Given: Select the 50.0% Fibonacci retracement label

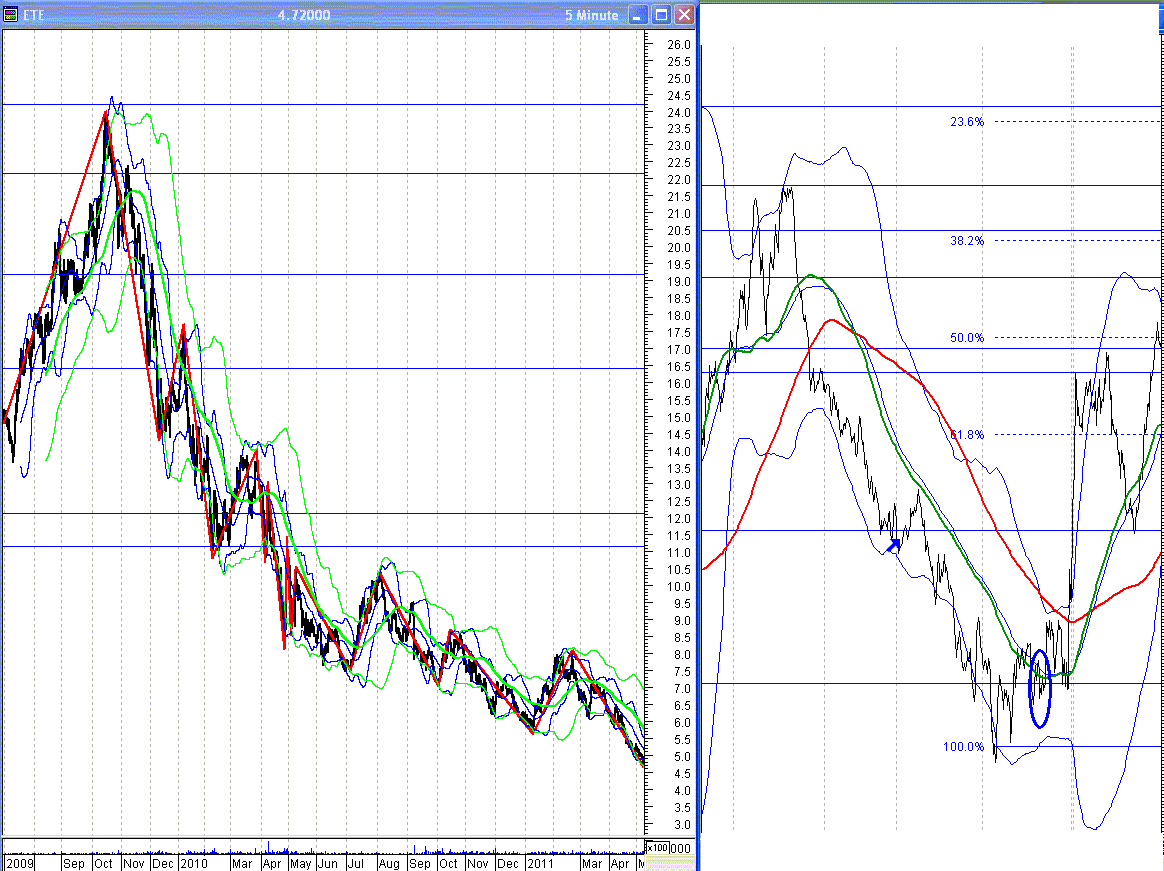Looking at the screenshot, I should coord(967,338).
